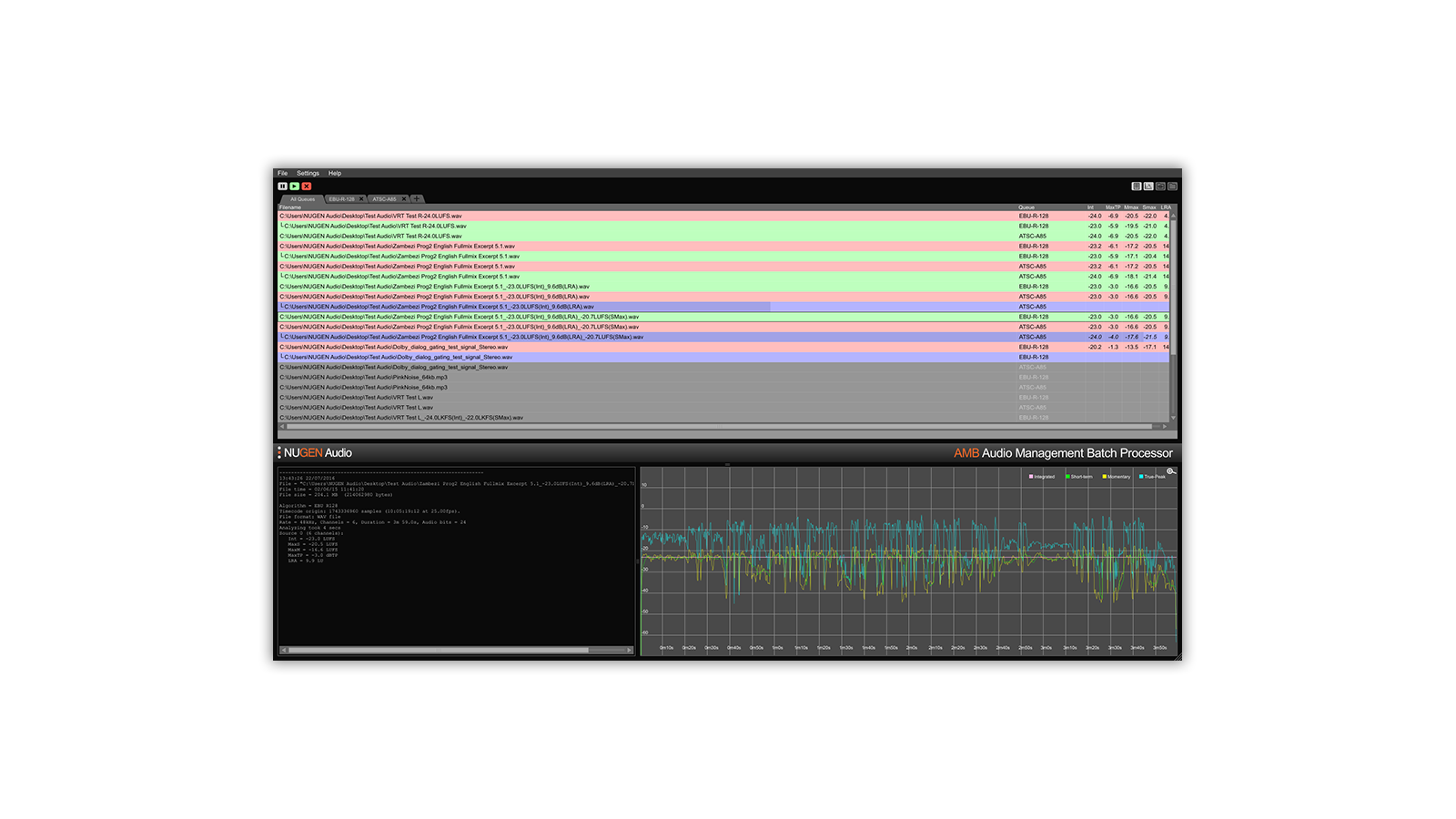
Task: Select child Zambezi Excerpt 5.1.wav row with -20.4
Action: point(723,257)
